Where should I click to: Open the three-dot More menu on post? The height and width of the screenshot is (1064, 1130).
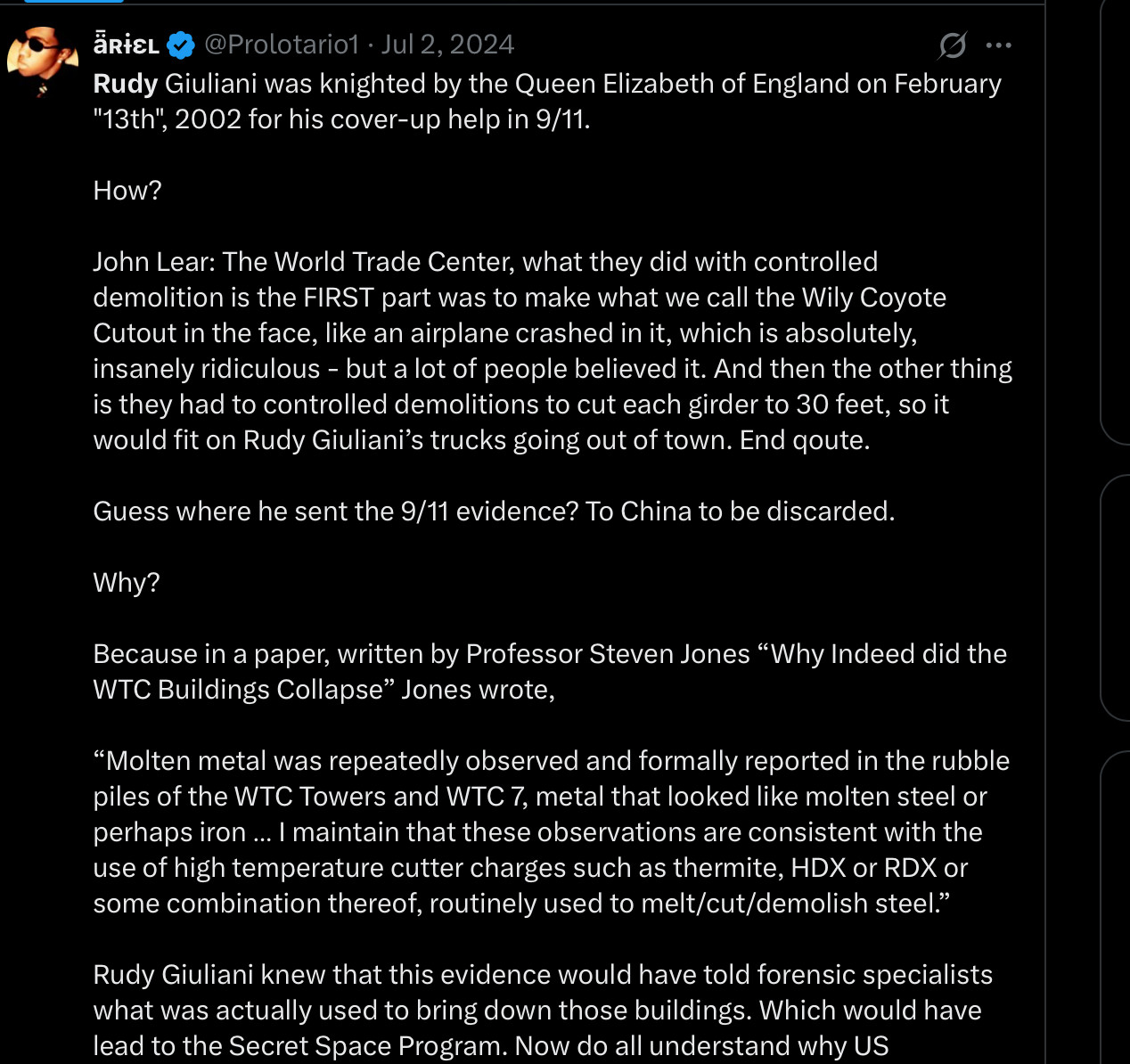(x=999, y=45)
